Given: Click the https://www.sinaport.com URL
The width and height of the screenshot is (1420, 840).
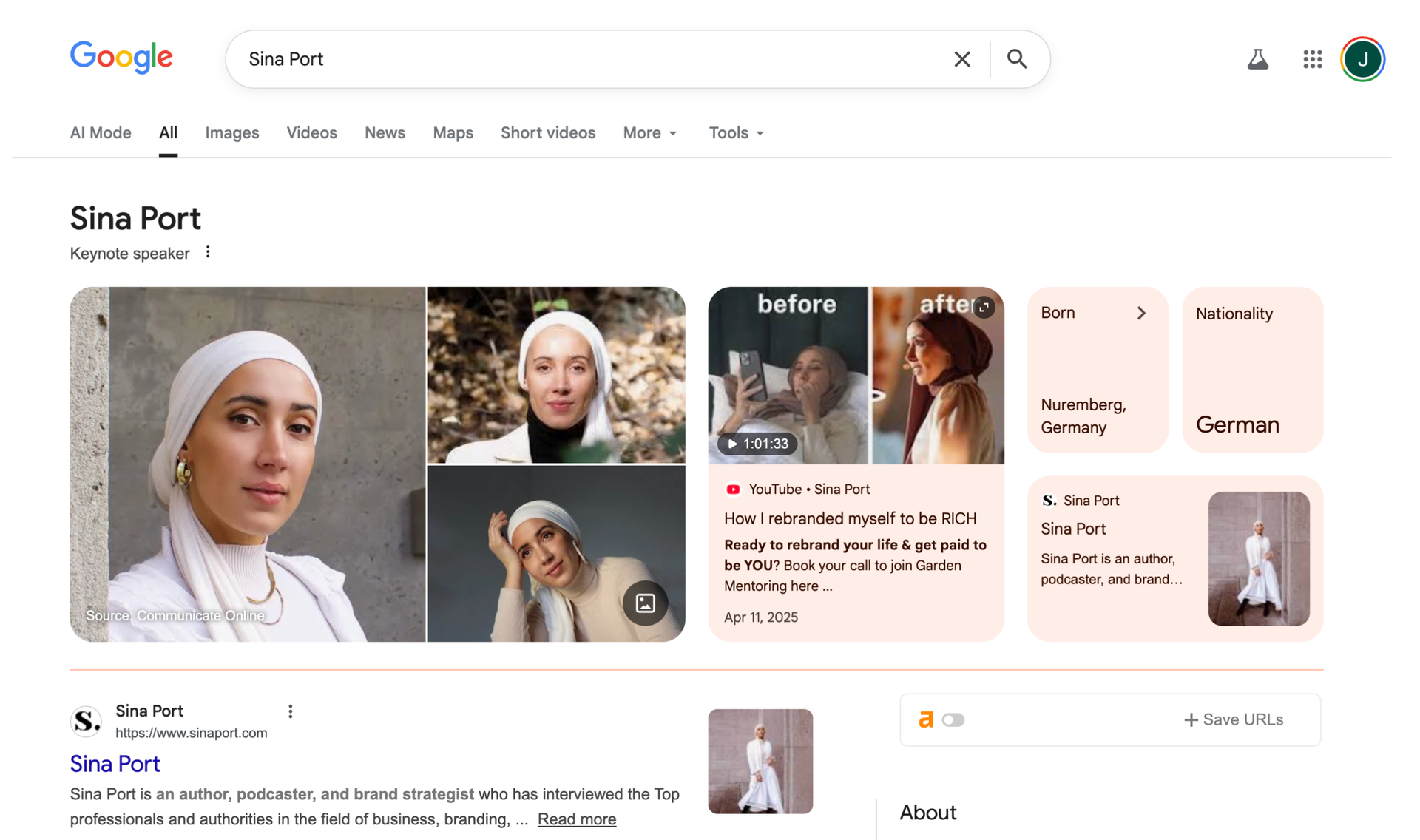Looking at the screenshot, I should [191, 733].
